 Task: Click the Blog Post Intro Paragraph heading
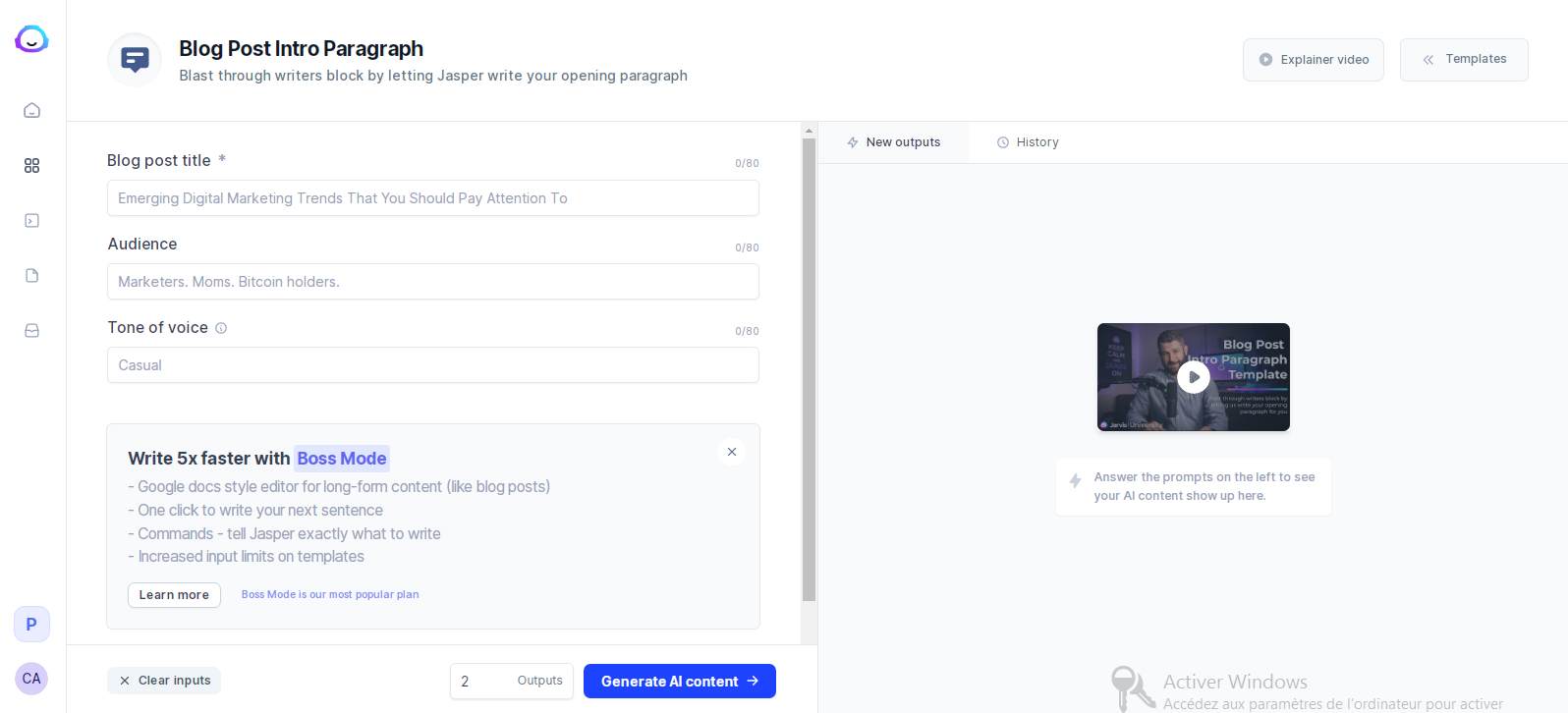click(302, 49)
